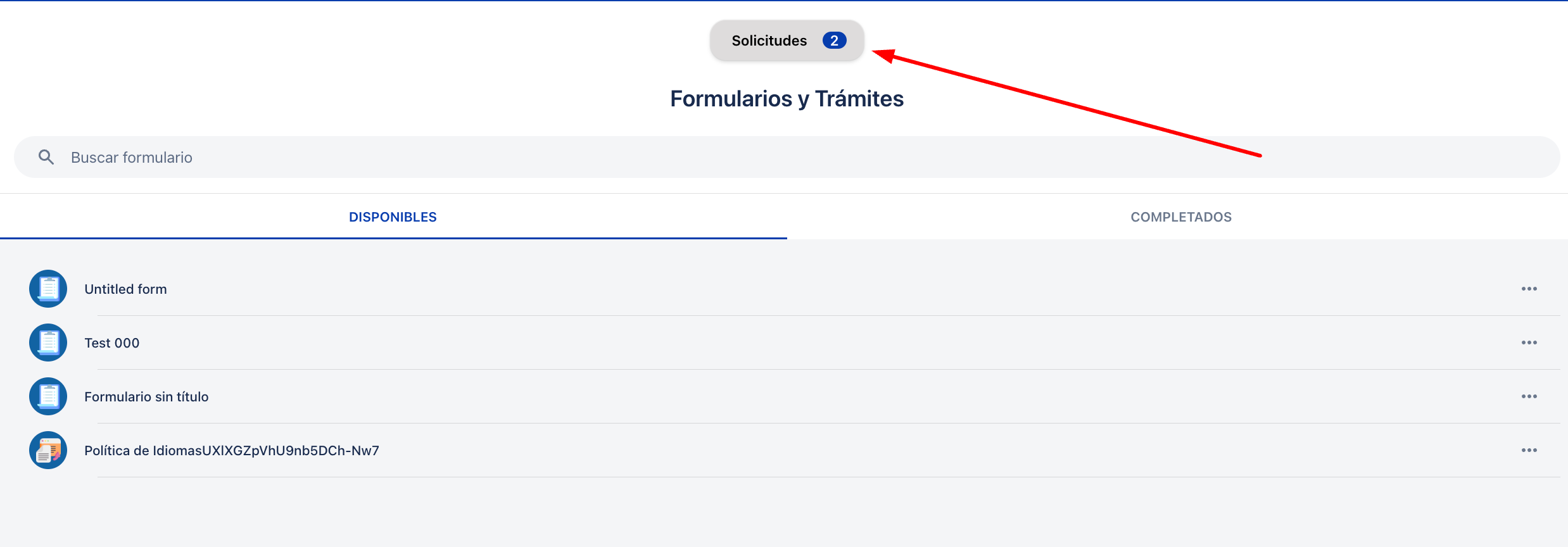Open the Test 000 form
The image size is (1568, 547).
[112, 343]
